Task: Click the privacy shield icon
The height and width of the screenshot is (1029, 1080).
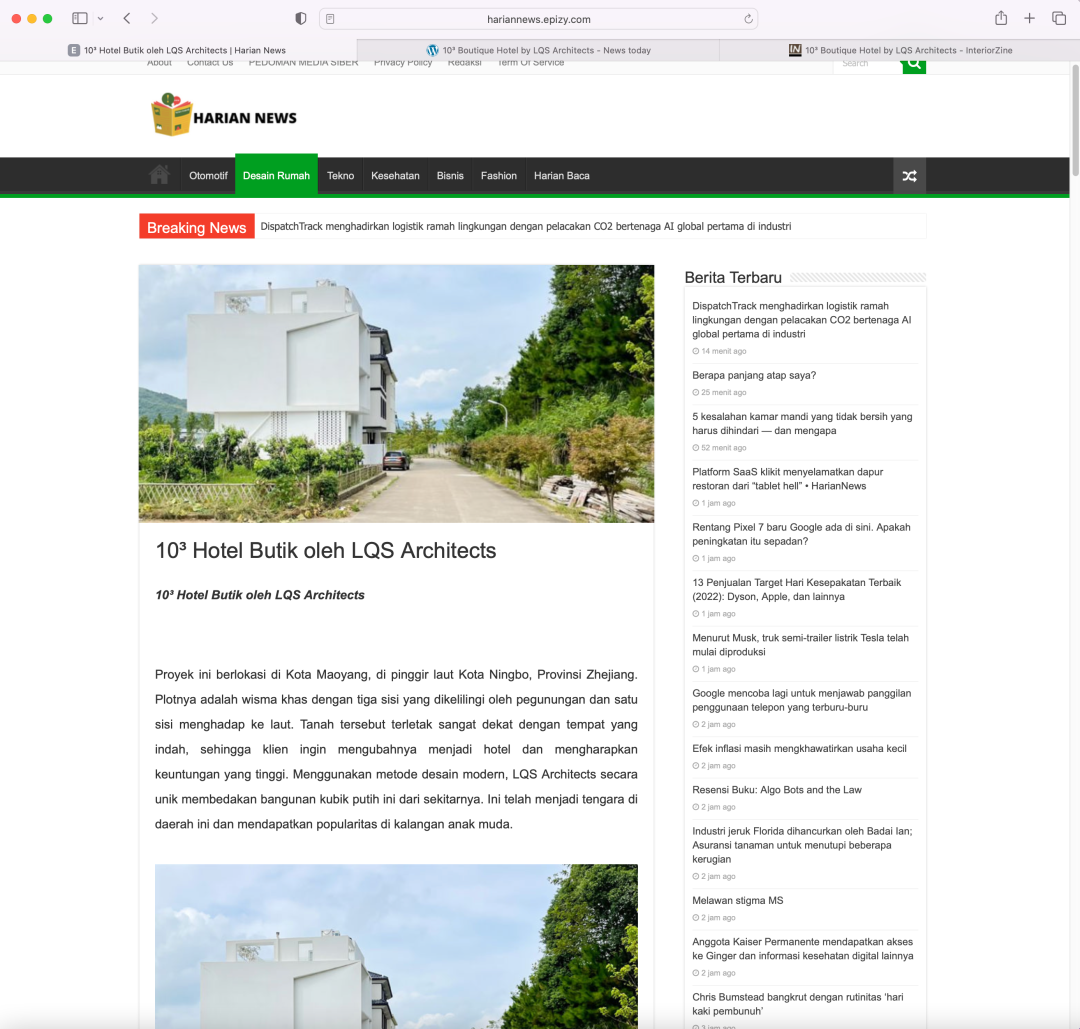Action: pyautogui.click(x=301, y=19)
